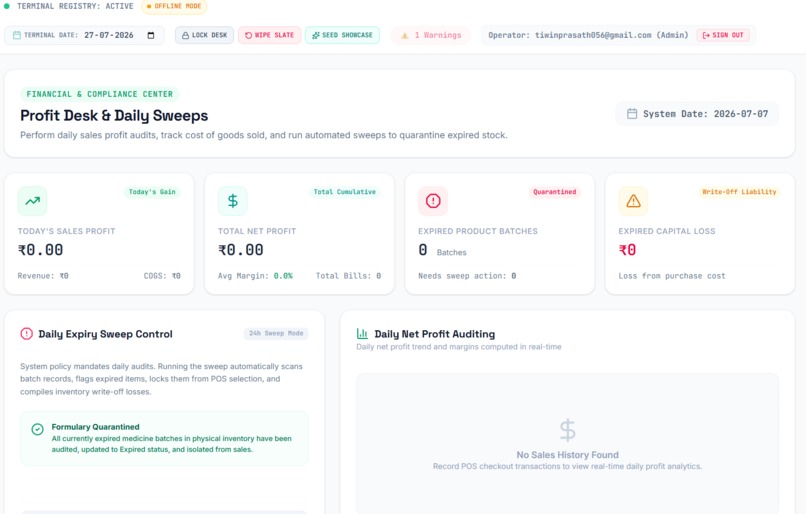The image size is (806, 514).
Task: Click the Daily Net Profit Auditing heading
Action: (x=434, y=334)
